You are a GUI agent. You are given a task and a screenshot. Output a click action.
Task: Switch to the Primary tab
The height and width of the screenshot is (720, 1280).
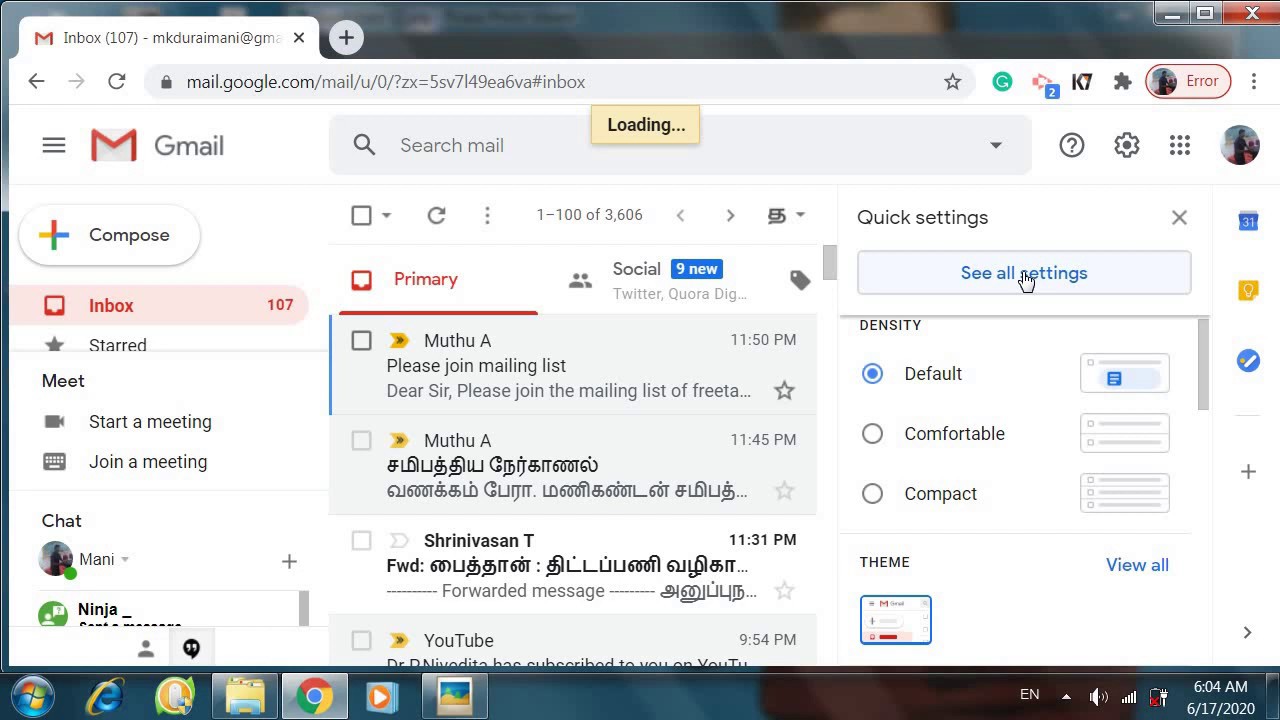(x=436, y=280)
